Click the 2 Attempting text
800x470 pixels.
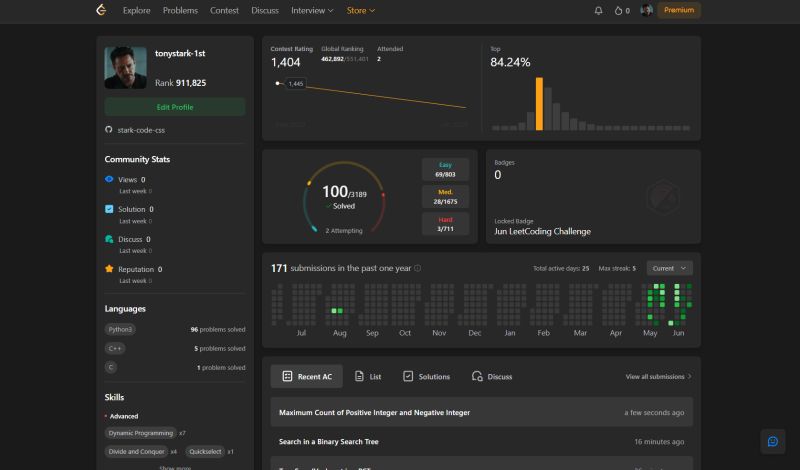coord(344,230)
